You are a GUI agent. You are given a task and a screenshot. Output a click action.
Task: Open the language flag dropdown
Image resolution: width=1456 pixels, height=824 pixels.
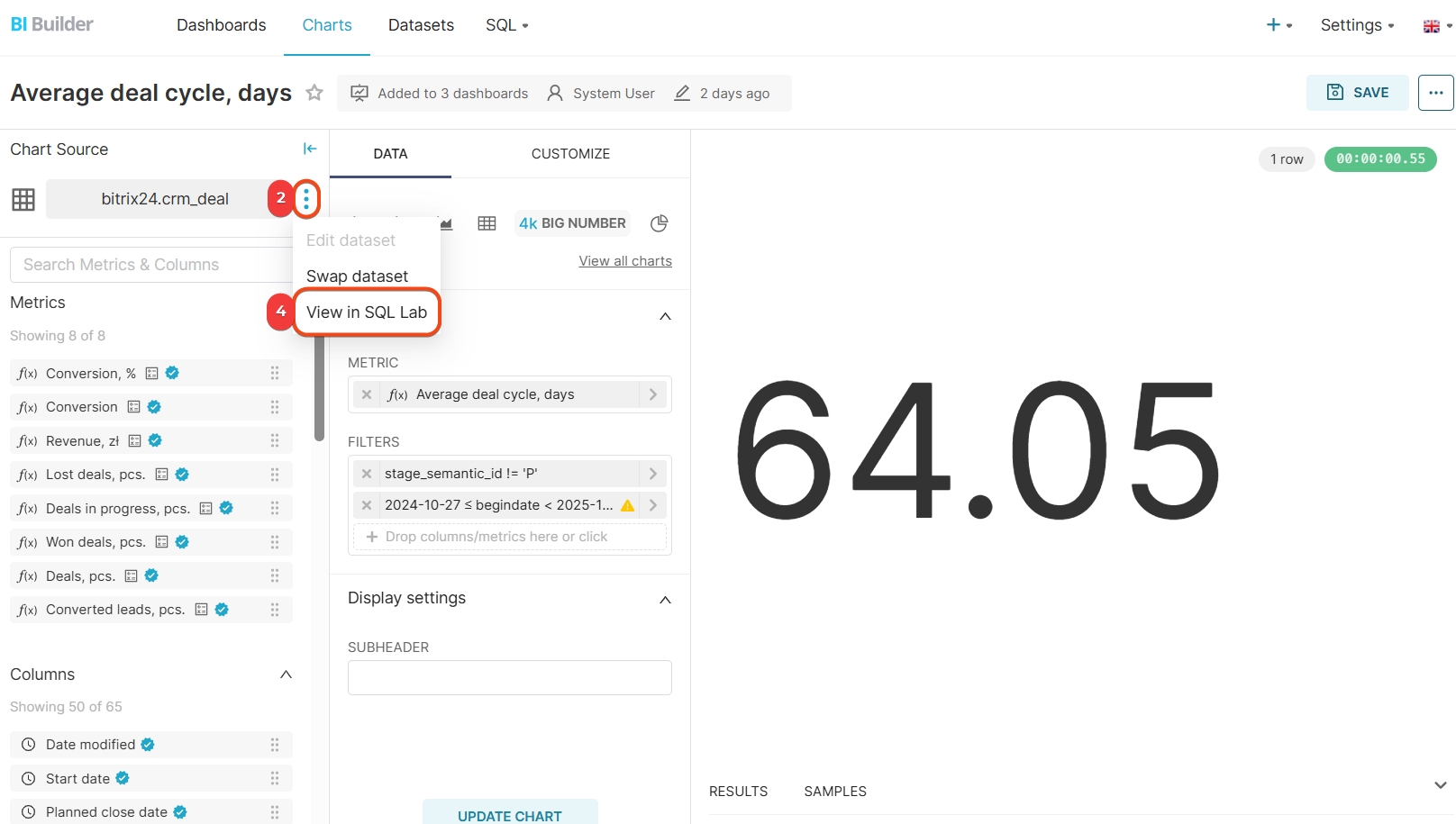pyautogui.click(x=1437, y=26)
